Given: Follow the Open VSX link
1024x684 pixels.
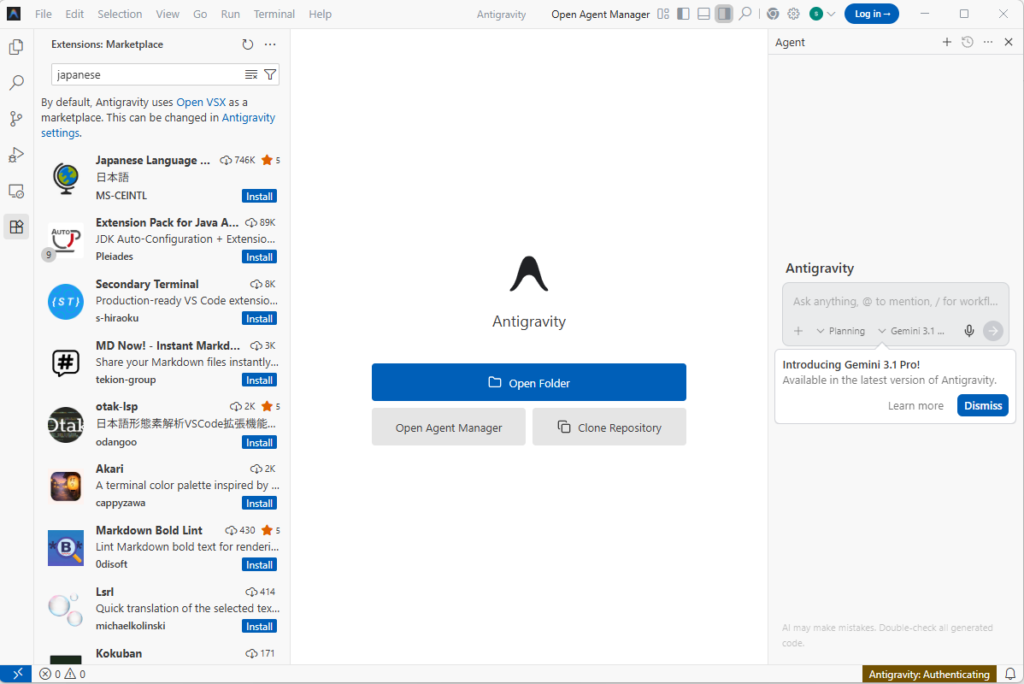Looking at the screenshot, I should 203,102.
